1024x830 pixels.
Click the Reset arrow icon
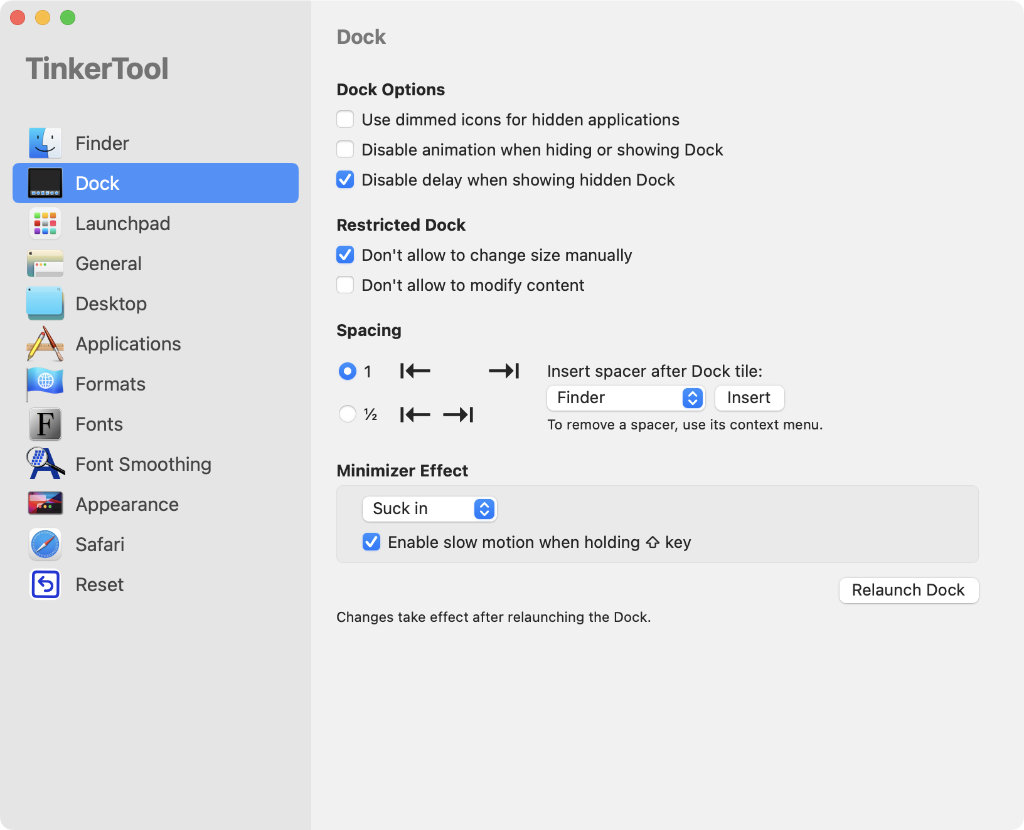click(45, 584)
